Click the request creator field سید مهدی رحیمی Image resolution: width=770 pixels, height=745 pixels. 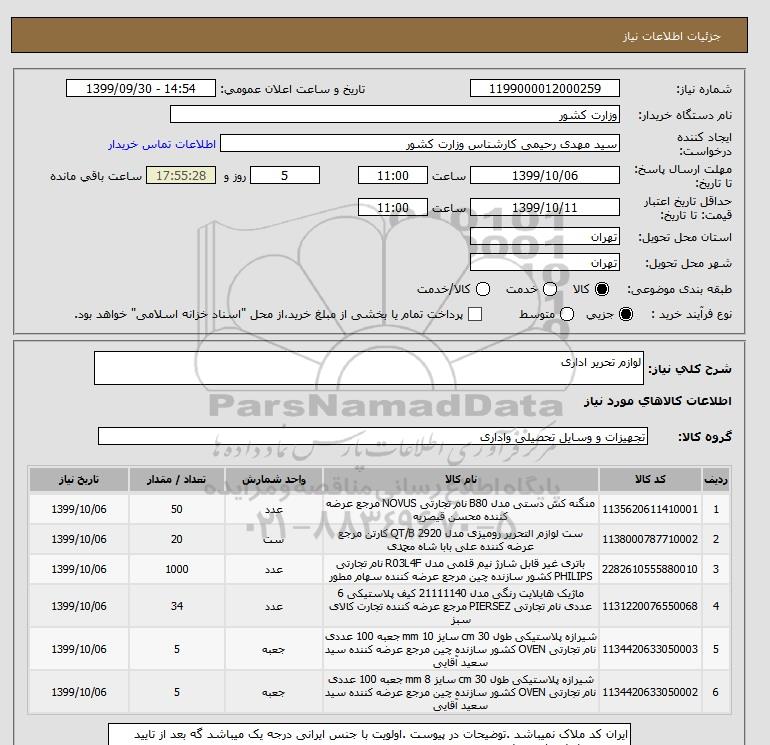[420, 144]
